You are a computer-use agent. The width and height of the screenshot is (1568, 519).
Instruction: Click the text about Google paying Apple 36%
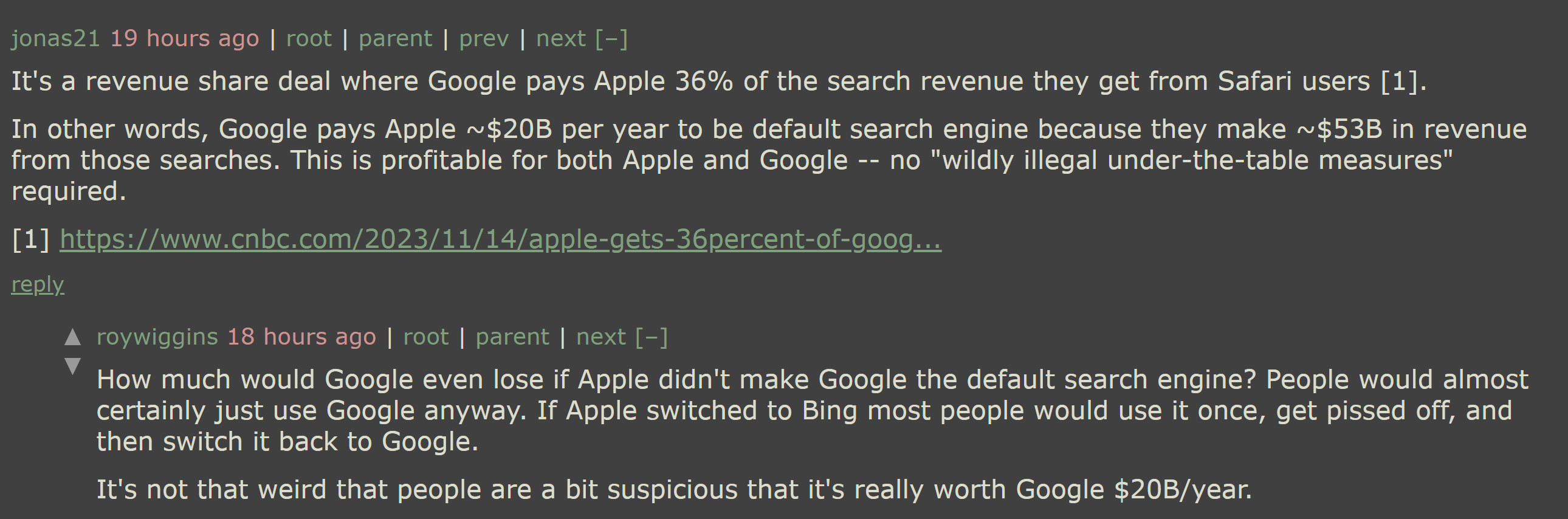point(719,81)
